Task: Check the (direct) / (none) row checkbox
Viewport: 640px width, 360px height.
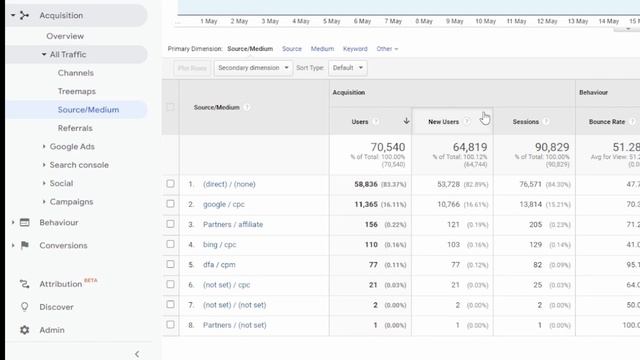Action: [x=171, y=184]
